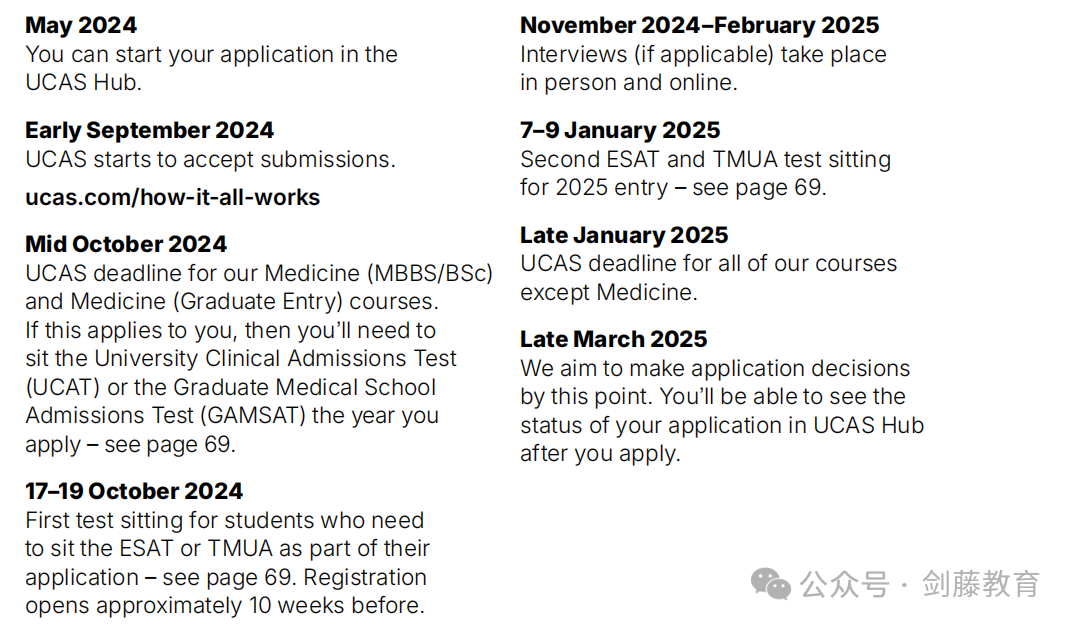The image size is (1074, 627).
Task: Click the 'Interviews (if applicable) take place' line
Action: point(703,55)
